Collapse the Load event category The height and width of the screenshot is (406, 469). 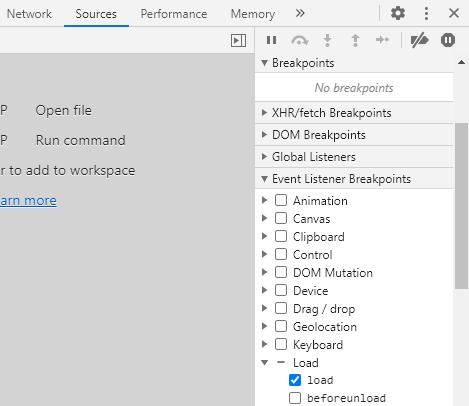[265, 362]
